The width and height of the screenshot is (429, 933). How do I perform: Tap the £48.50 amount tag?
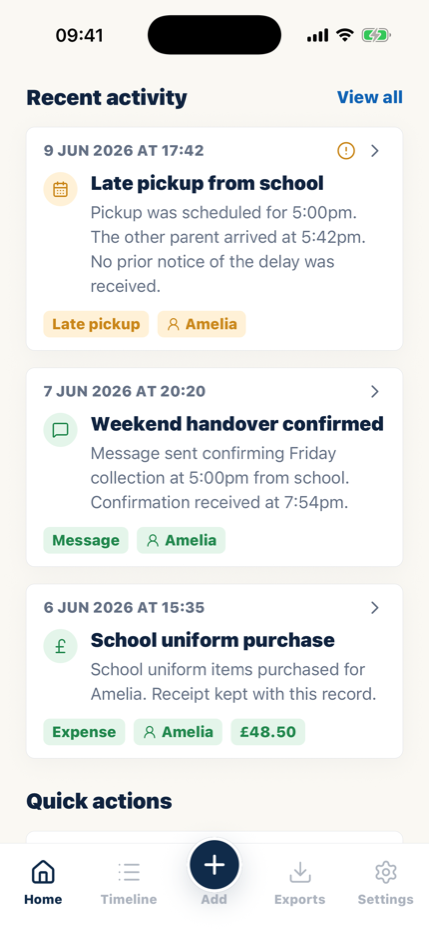coord(268,732)
